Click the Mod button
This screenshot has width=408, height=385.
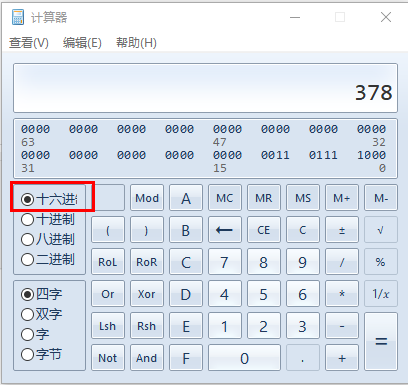(147, 198)
